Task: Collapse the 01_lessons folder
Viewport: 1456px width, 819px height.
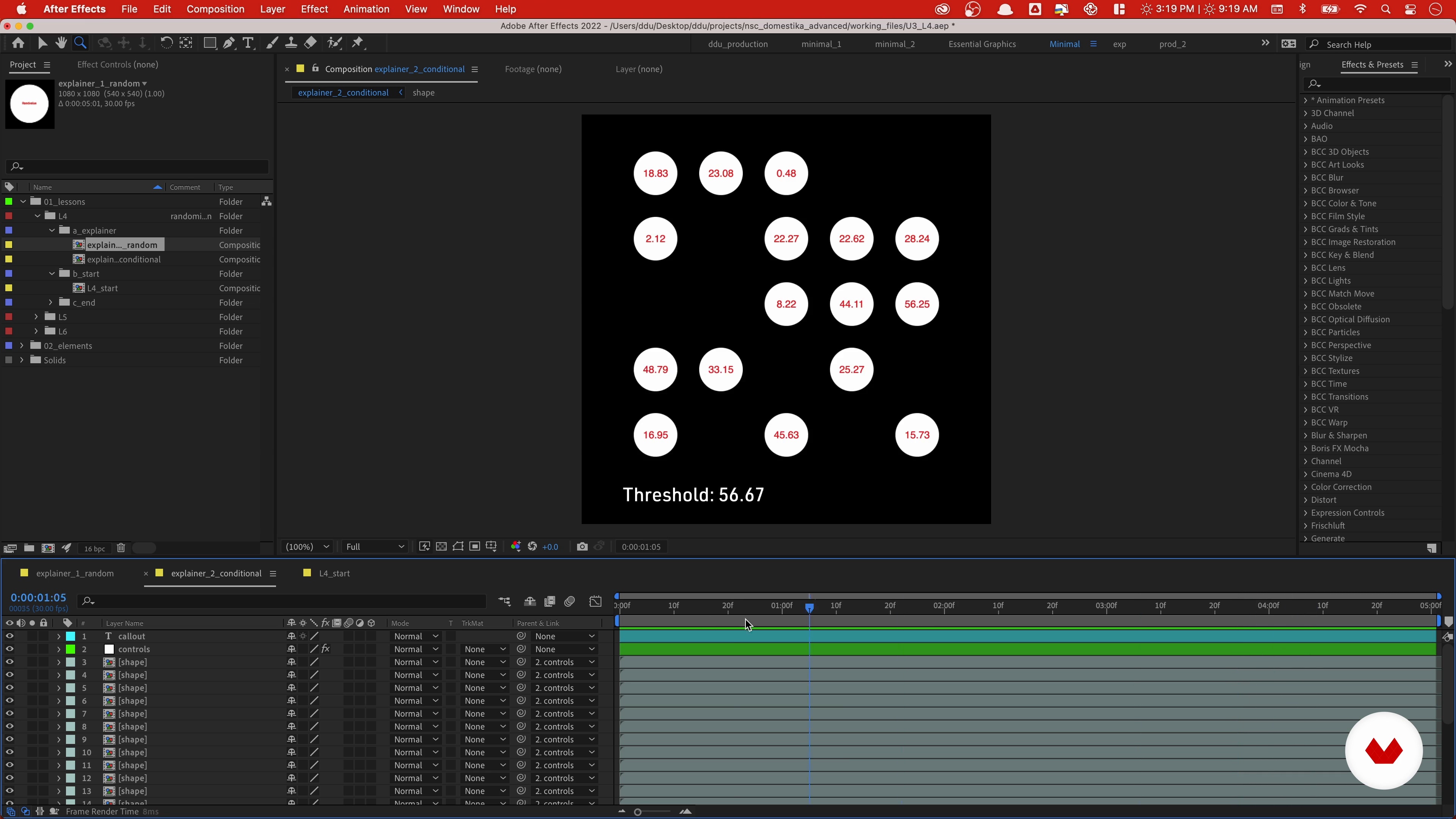Action: point(23,202)
